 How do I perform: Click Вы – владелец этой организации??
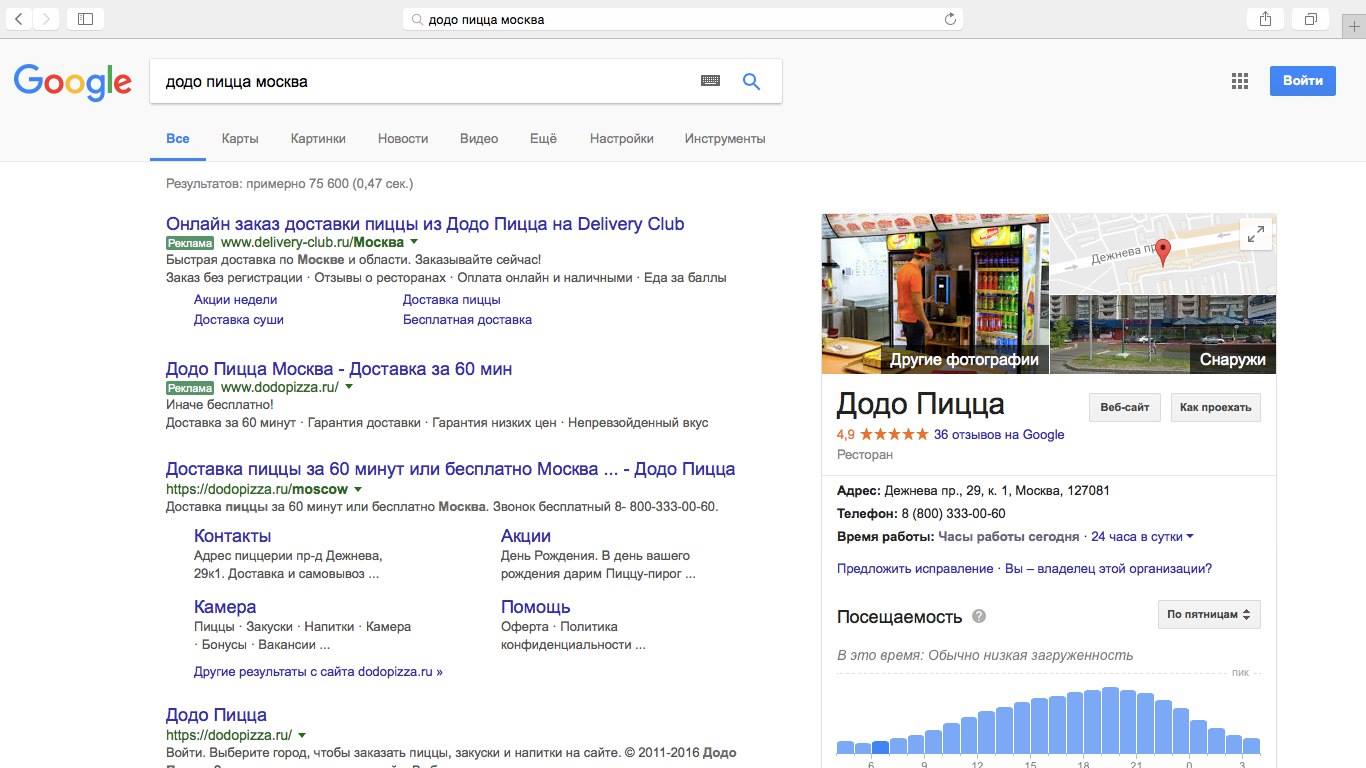(1108, 569)
